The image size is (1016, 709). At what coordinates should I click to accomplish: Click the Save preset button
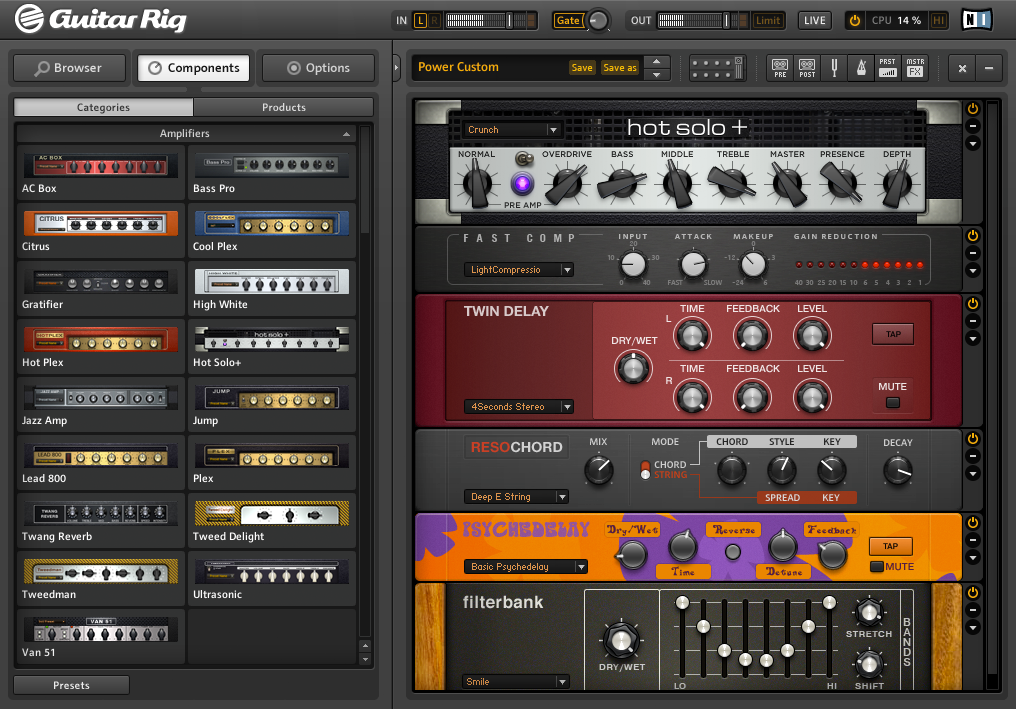pos(582,67)
